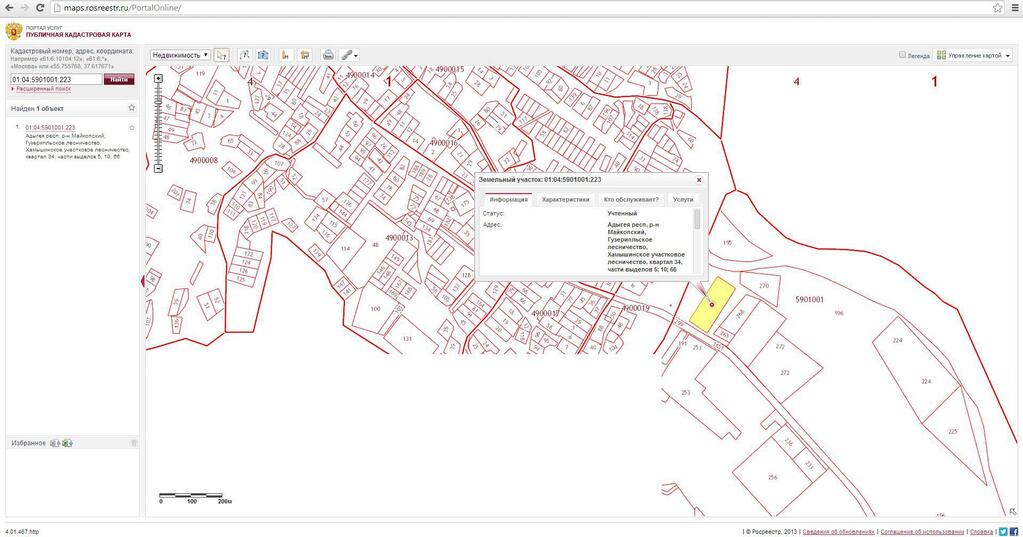1023x537 pixels.
Task: Open the Сведения об обновлениях link
Action: [x=838, y=532]
